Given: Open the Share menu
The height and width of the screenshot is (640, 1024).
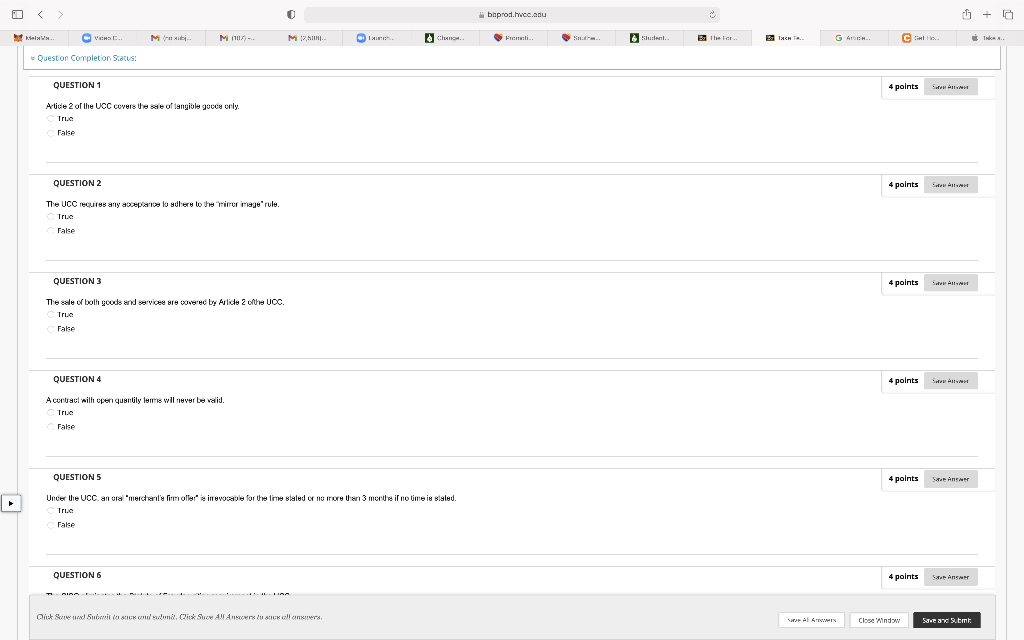Looking at the screenshot, I should tap(967, 14).
